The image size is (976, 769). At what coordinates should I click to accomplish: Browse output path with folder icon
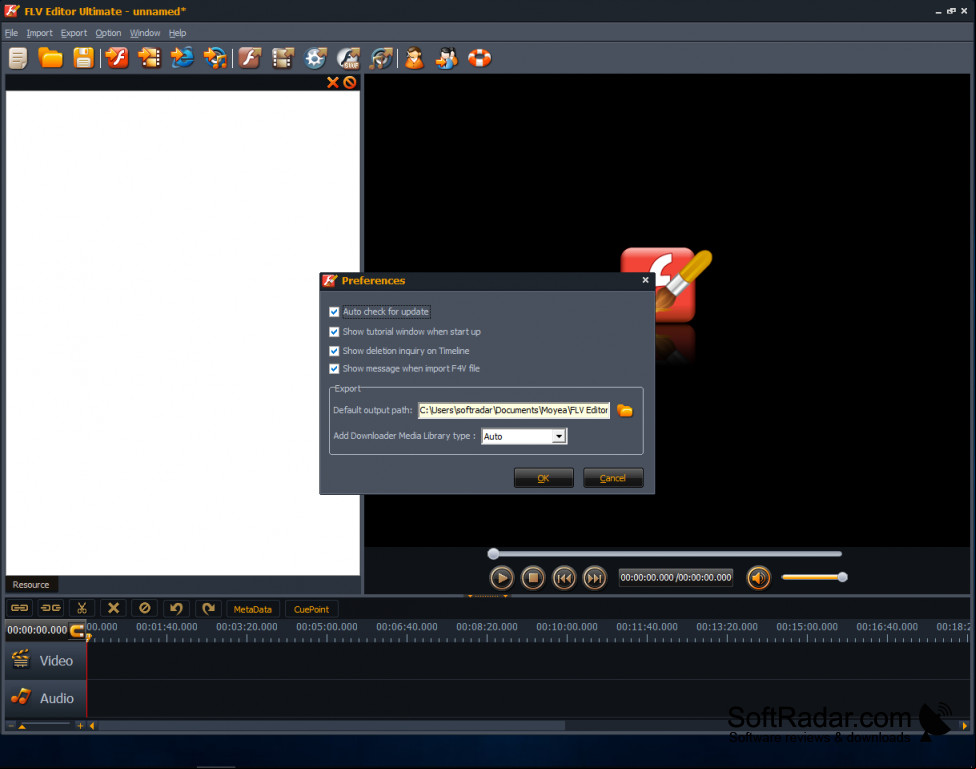[625, 410]
